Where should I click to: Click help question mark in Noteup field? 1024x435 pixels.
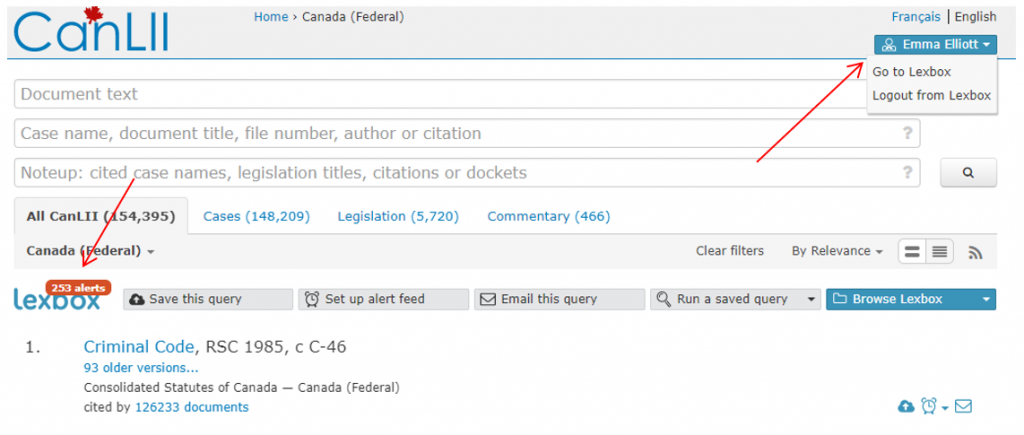(907, 172)
